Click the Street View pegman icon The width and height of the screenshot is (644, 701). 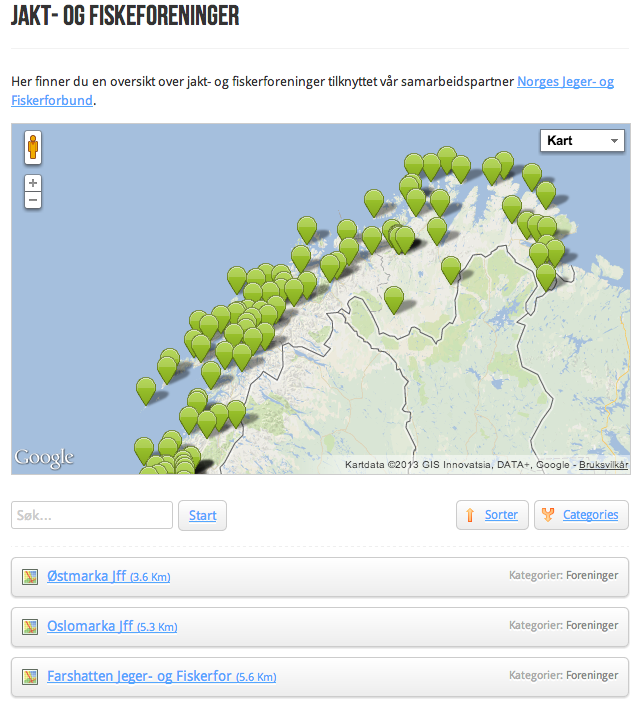[33, 148]
